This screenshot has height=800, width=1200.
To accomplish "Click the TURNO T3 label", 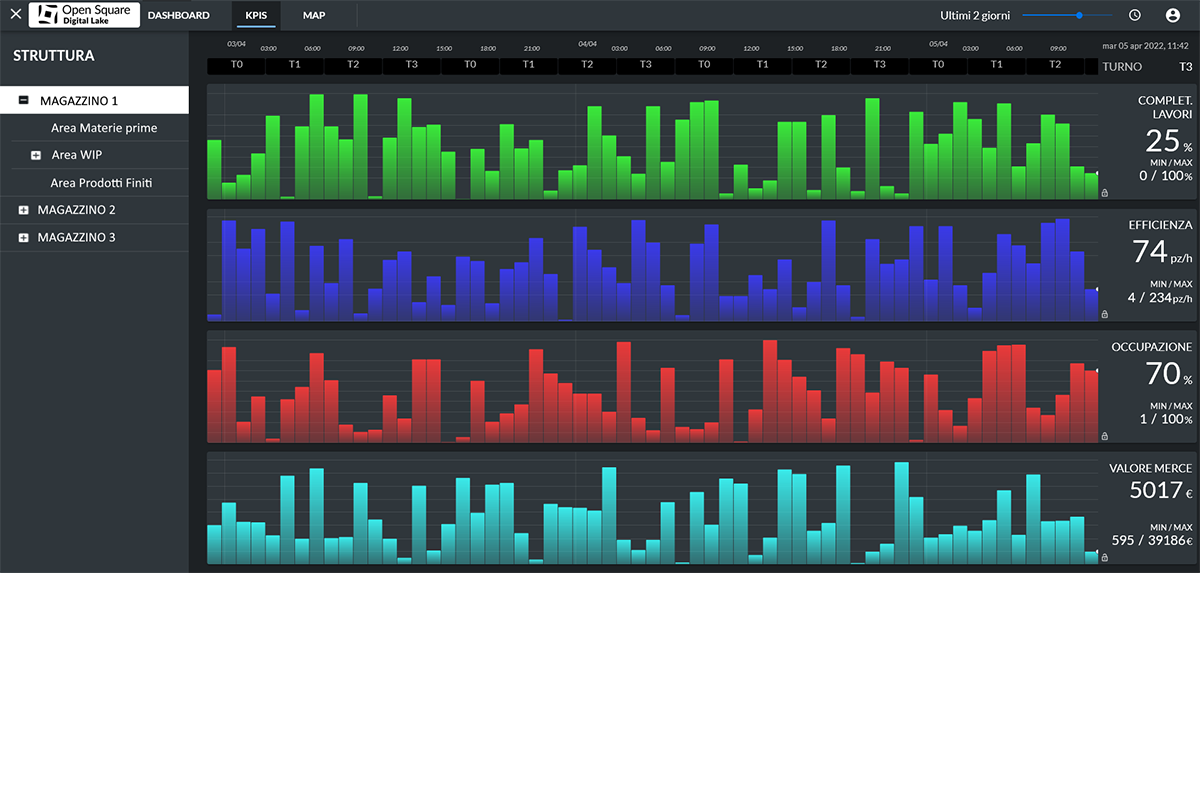I will point(1147,67).
